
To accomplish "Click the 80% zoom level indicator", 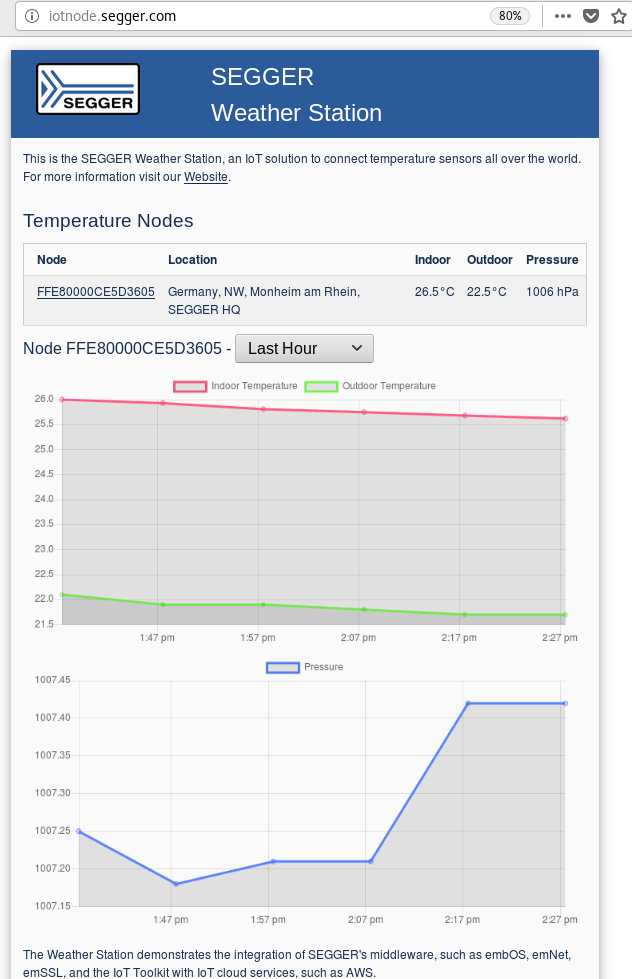I will point(510,16).
